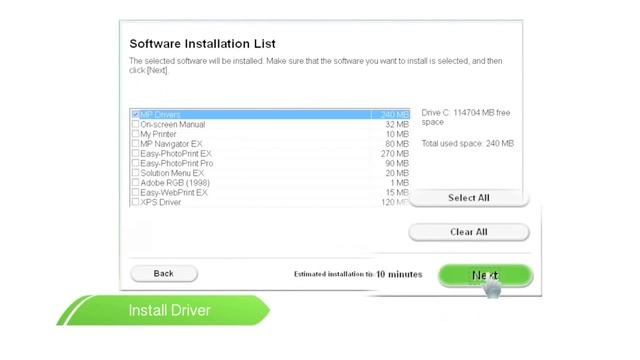Select the MP Drivers row text
640x360 pixels.
point(160,115)
